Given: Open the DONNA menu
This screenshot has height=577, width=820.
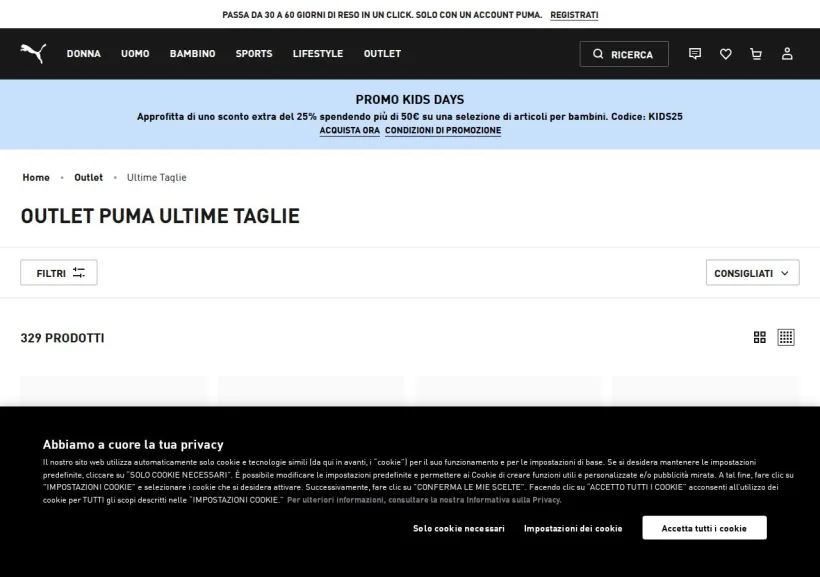Looking at the screenshot, I should (84, 53).
